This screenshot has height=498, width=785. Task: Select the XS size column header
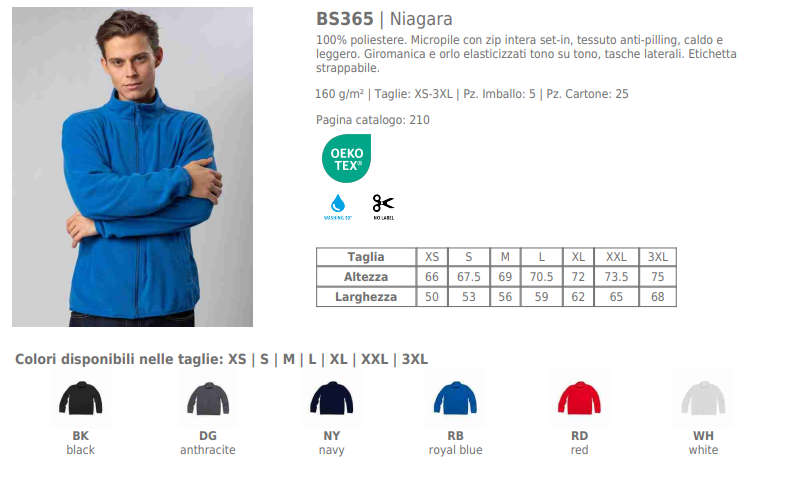point(432,257)
